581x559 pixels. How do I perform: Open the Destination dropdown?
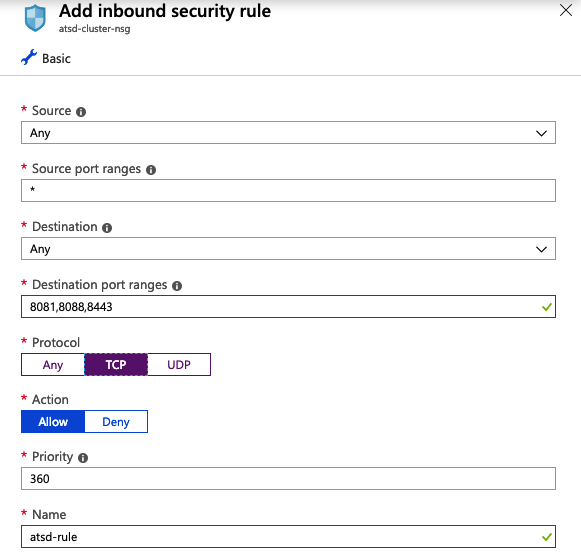[x=288, y=249]
